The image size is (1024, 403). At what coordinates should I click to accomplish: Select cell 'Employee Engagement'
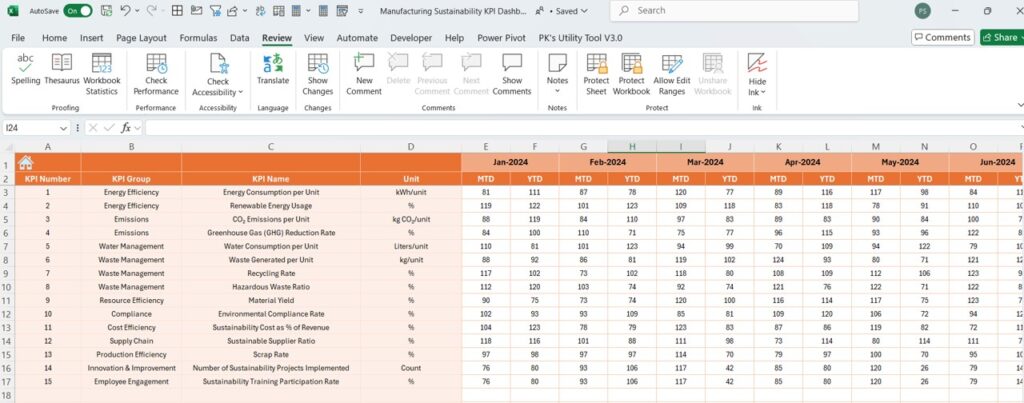click(x=131, y=381)
